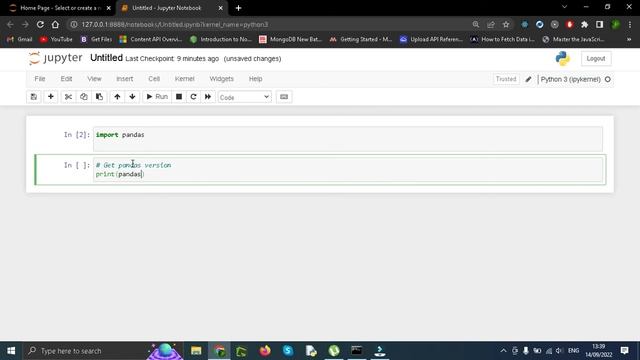The height and width of the screenshot is (360, 640).
Task: Open the command palette keyboard icon
Action: pos(284,97)
